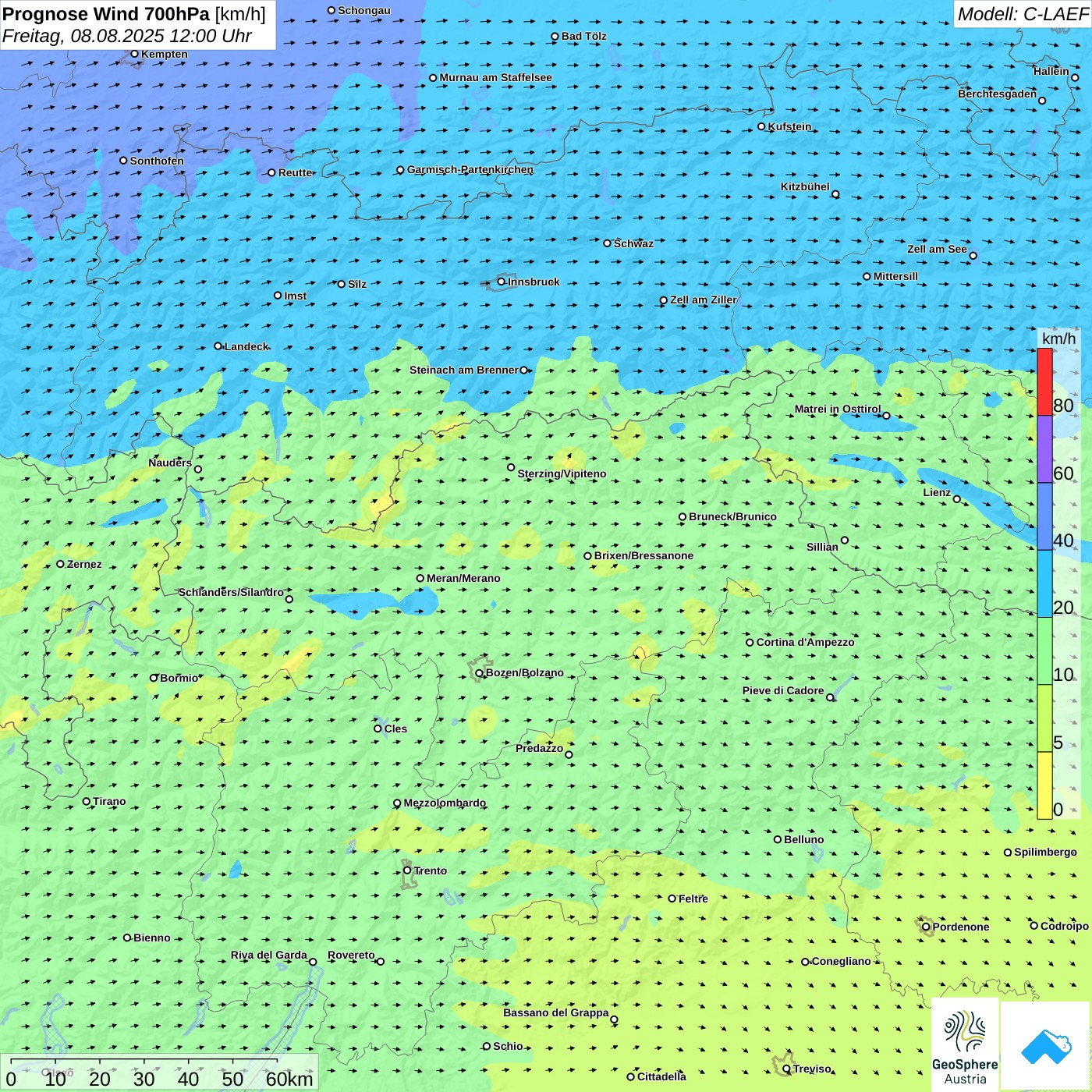Screen dimensions: 1092x1092
Task: Click the Pieve di Cadore label
Action: (783, 690)
